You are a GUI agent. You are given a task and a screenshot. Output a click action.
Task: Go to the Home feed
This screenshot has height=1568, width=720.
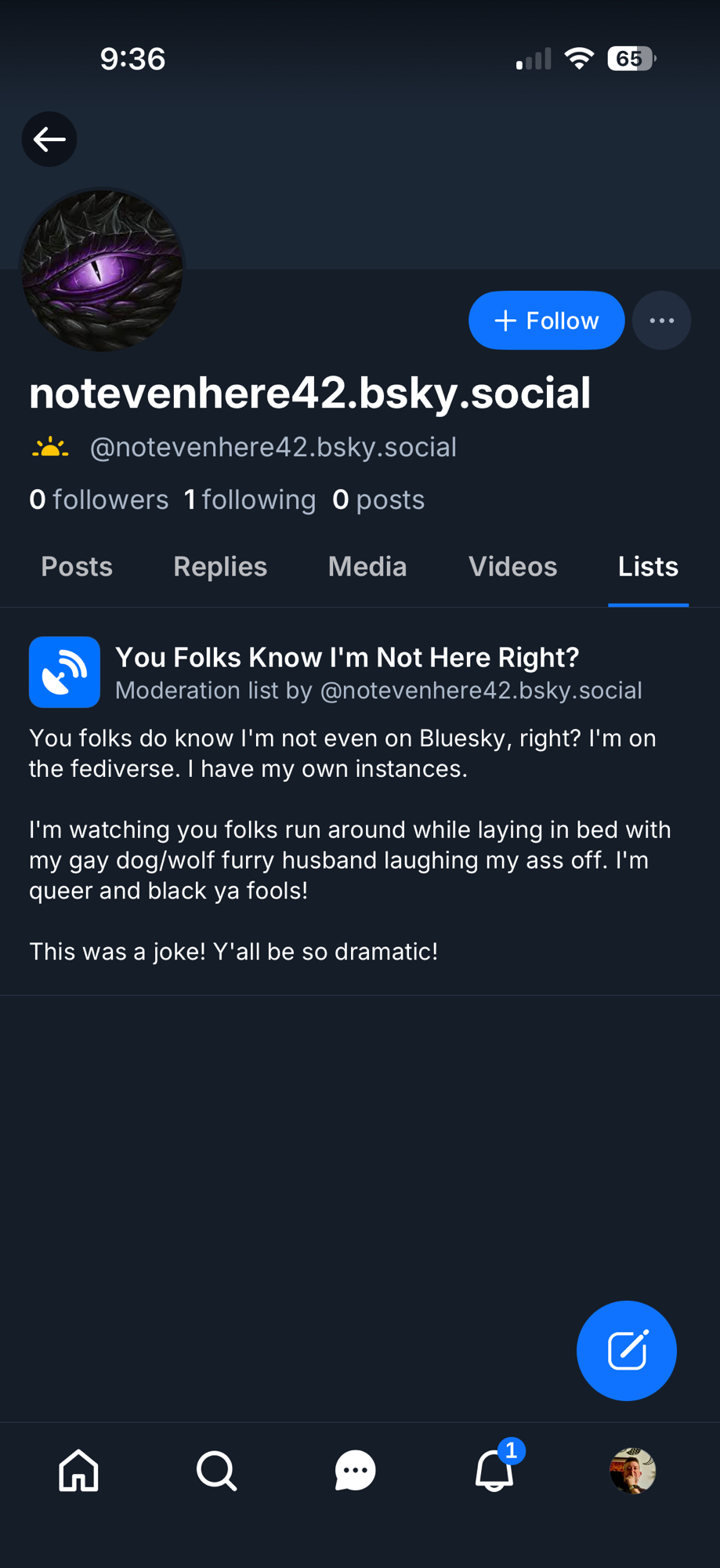coord(79,1470)
